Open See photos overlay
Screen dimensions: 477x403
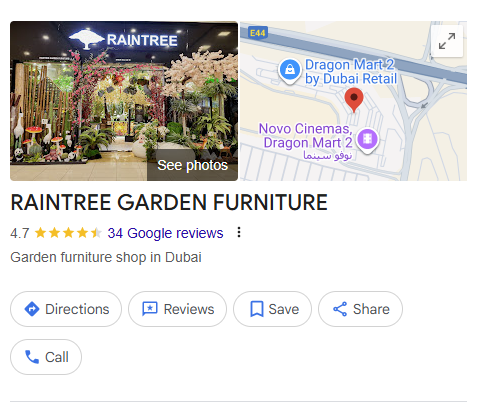point(192,165)
